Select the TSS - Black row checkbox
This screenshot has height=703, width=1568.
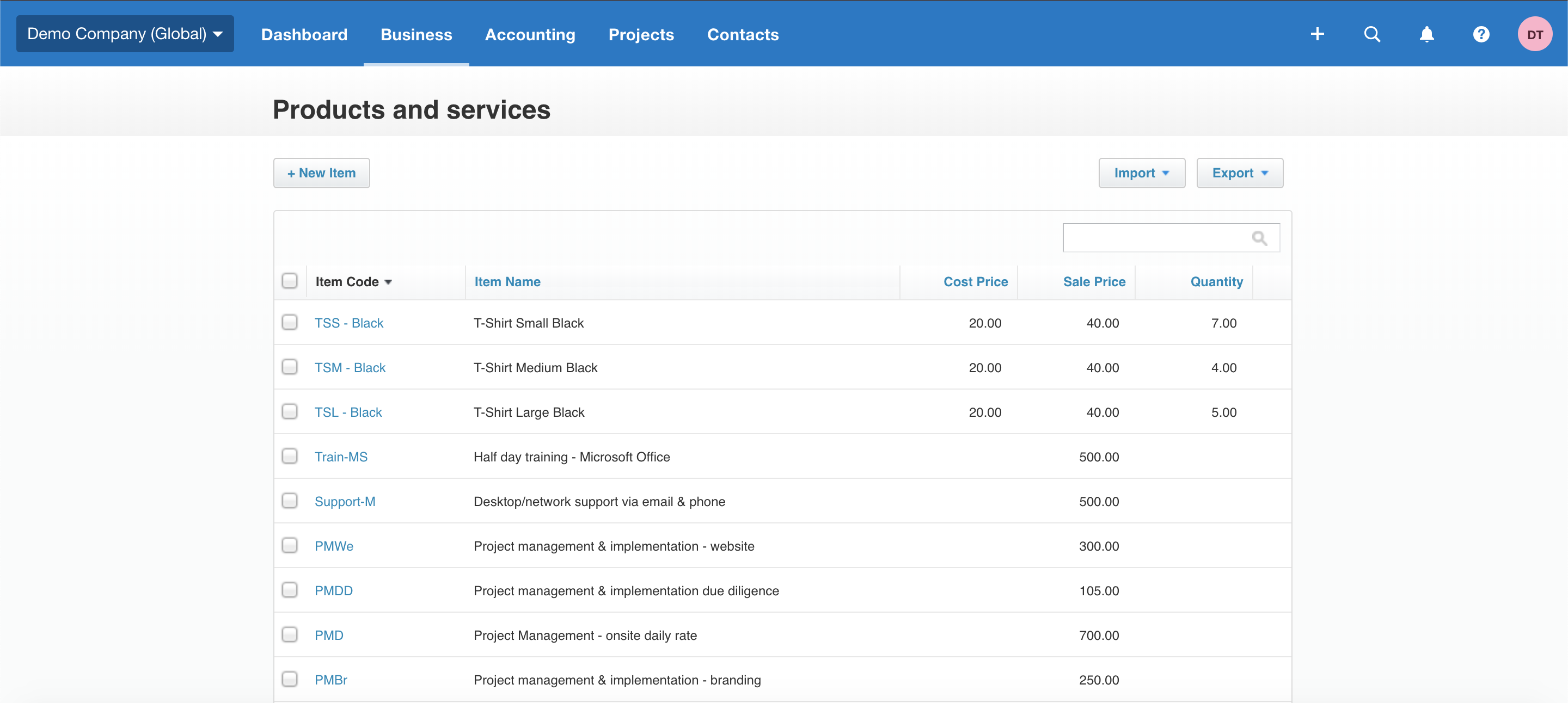point(290,322)
